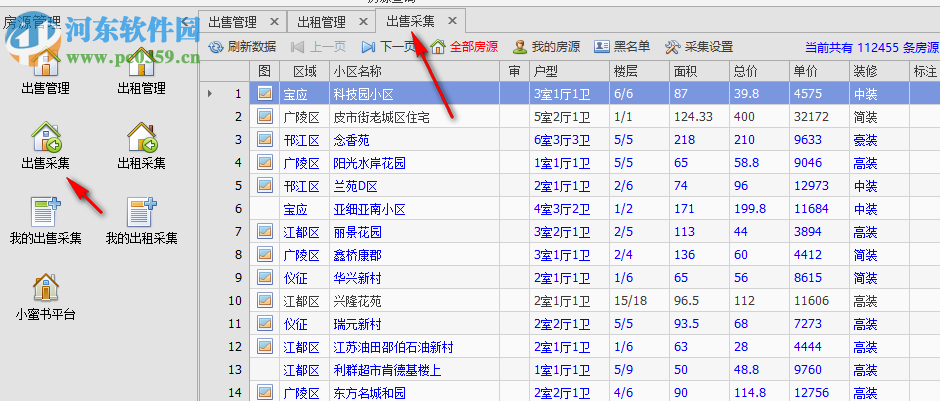Open the 我的出售采集 sidebar icon
Viewport: 940px width, 401px height.
point(46,221)
